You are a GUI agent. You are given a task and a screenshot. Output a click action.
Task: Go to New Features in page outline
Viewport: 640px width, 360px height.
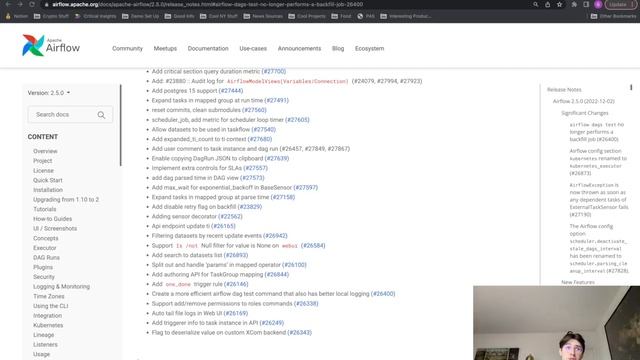(578, 282)
